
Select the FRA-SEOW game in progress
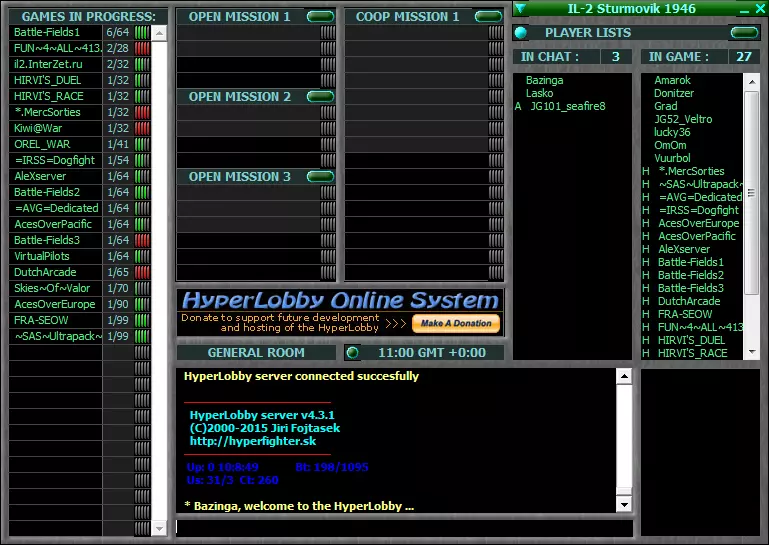pos(79,320)
